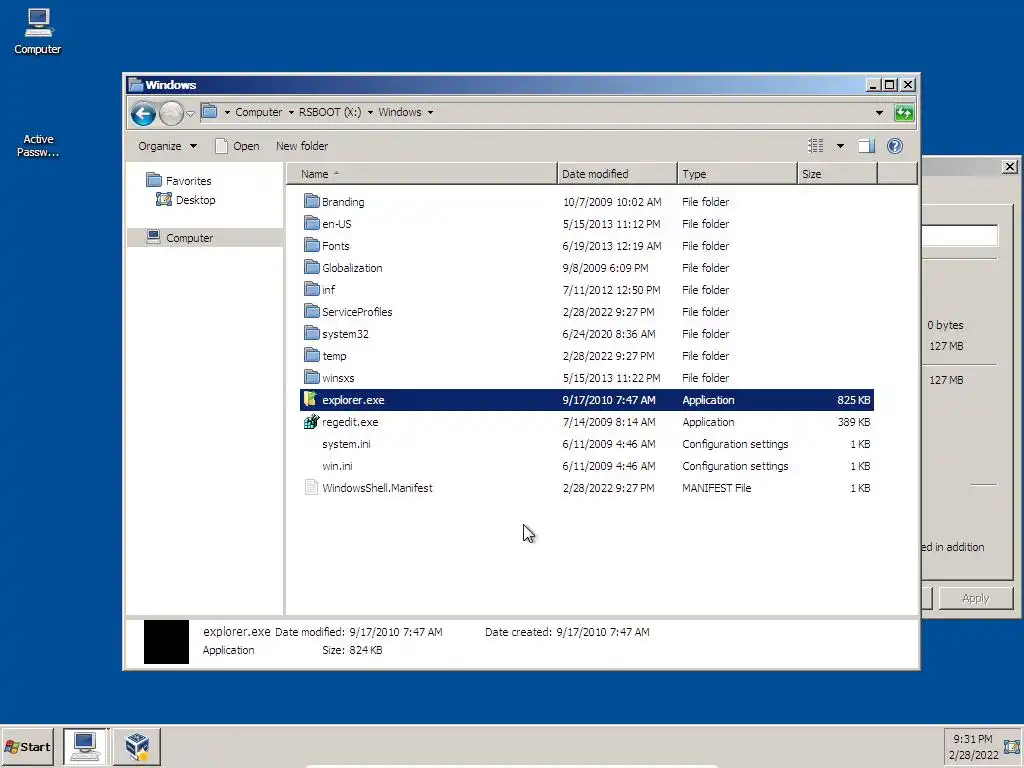
Task: Select the ServiceProfiles folder icon
Action: pyautogui.click(x=312, y=312)
